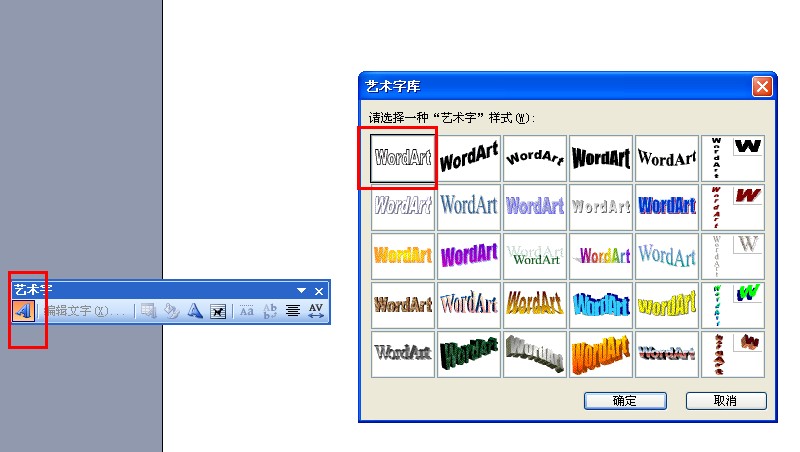Image resolution: width=800 pixels, height=452 pixels.
Task: Click the 请选择一种“艺术字”样式 label
Action: 452,118
